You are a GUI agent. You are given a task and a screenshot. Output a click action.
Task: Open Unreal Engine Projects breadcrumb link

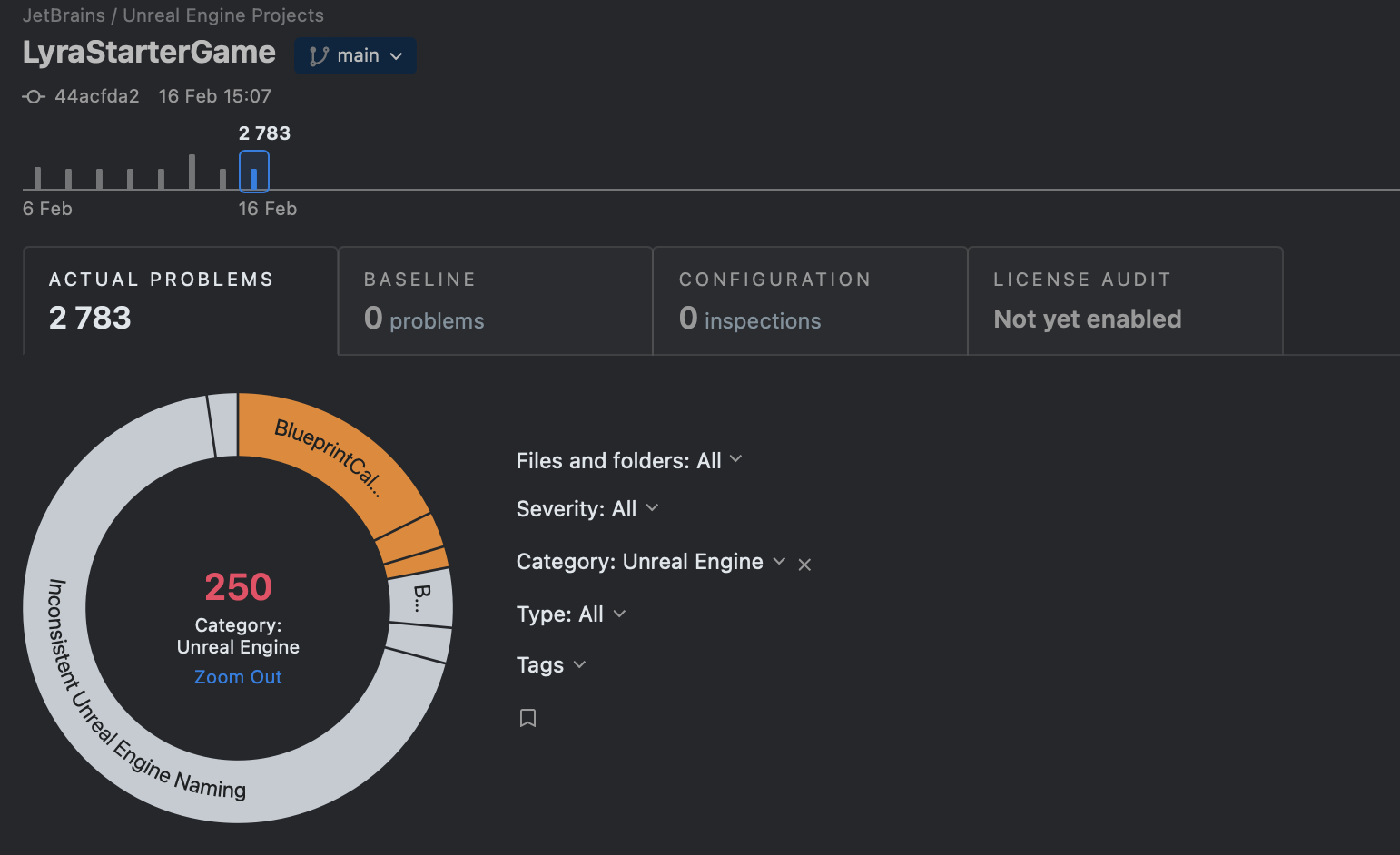[x=223, y=15]
